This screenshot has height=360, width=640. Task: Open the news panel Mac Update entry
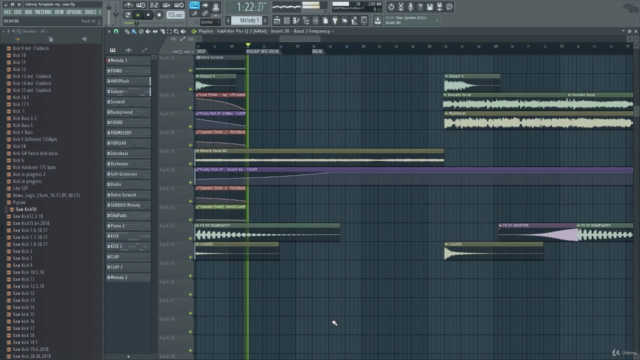coord(411,20)
